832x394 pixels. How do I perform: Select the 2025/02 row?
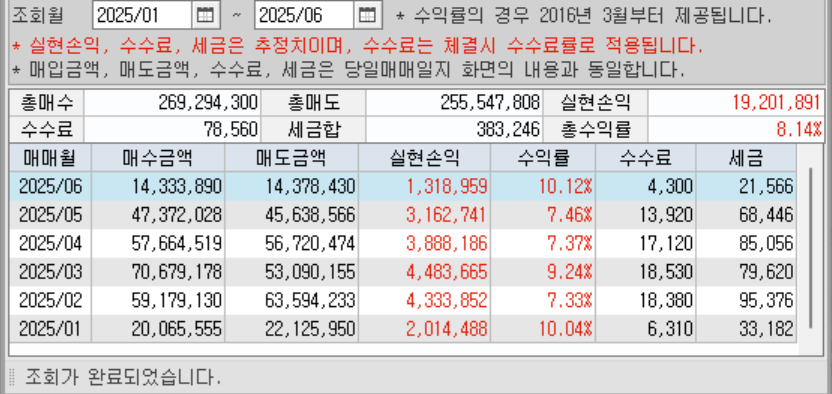pyautogui.click(x=403, y=301)
